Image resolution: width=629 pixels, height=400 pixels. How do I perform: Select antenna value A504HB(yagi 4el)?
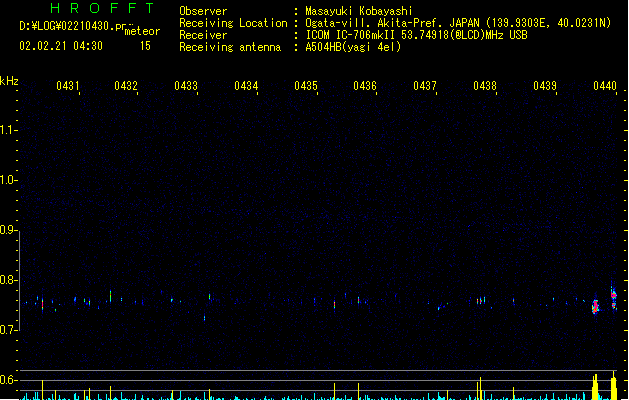[353, 47]
